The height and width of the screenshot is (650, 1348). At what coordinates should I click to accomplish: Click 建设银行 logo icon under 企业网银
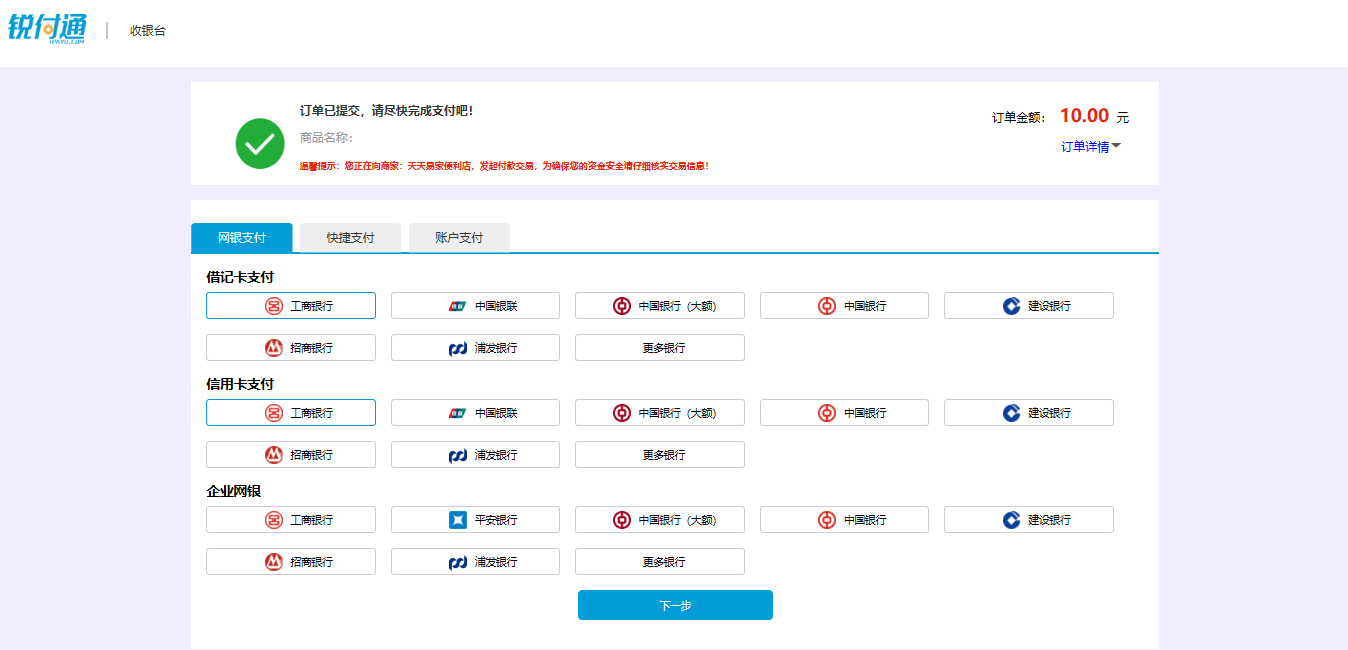[x=1011, y=520]
